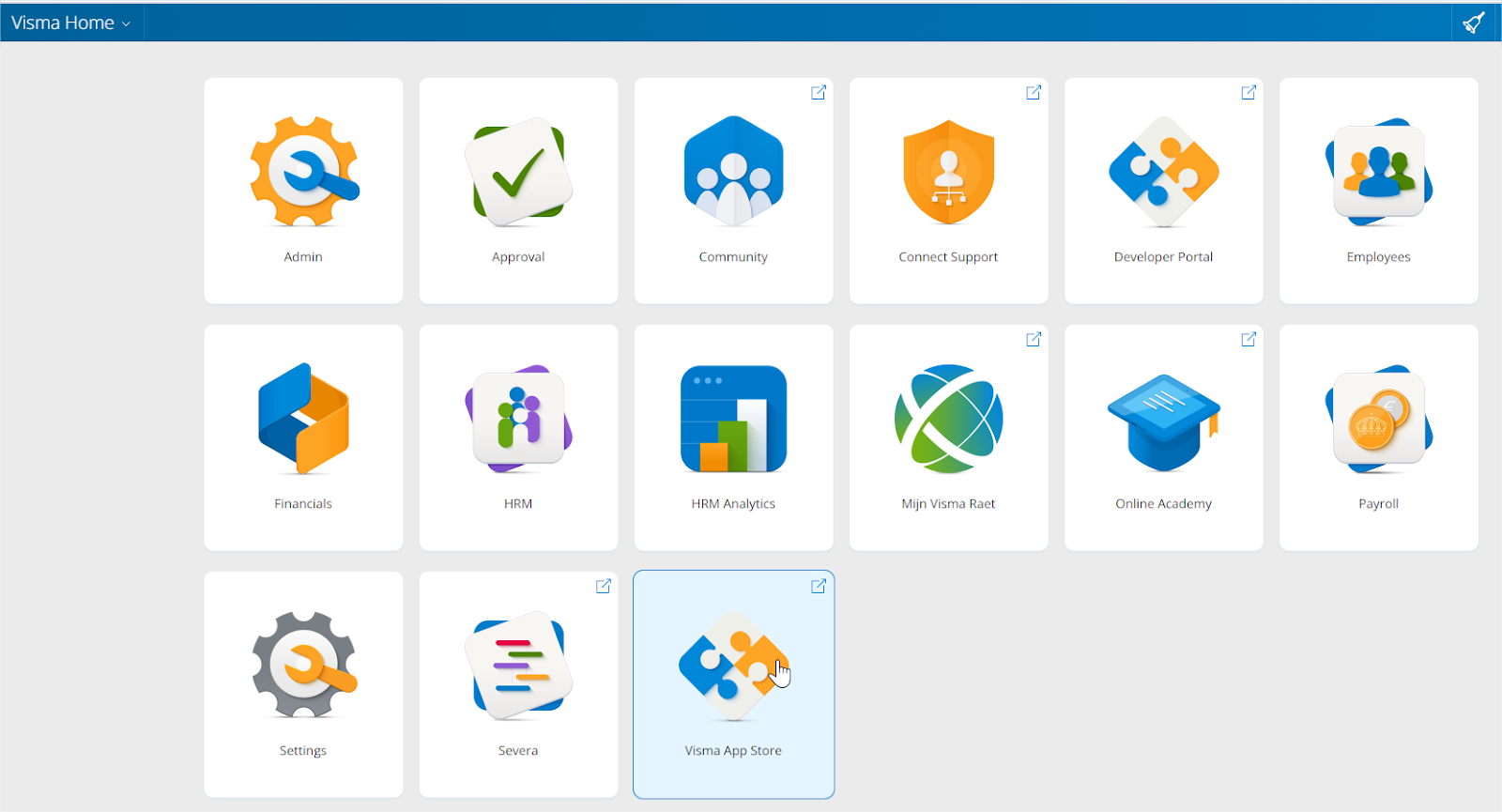Click the Visma App Store label

(x=733, y=751)
